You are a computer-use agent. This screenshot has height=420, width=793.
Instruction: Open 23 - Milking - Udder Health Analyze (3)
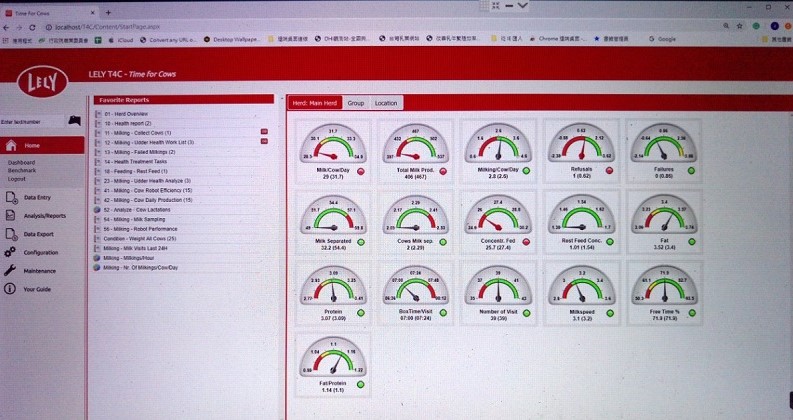pyautogui.click(x=147, y=181)
